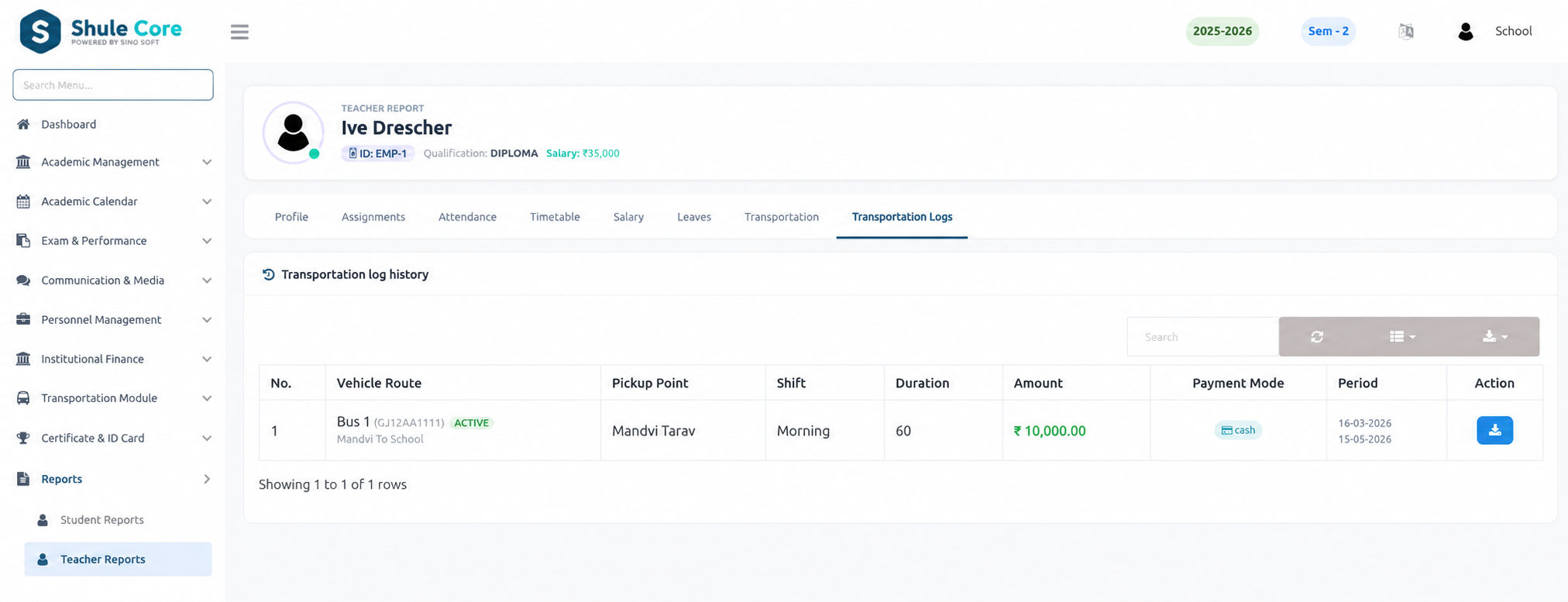Open the export data dropdown
Image resolution: width=1568 pixels, height=602 pixels.
tap(1494, 337)
